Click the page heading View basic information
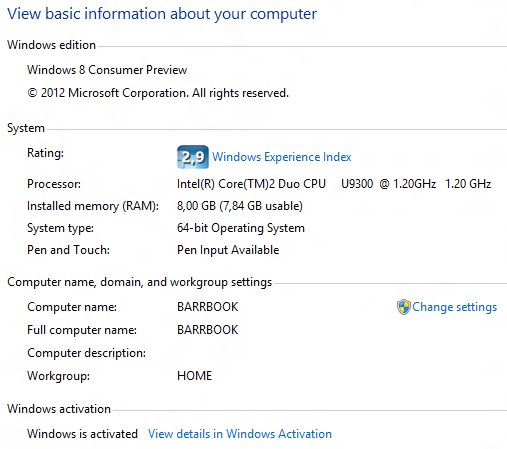This screenshot has width=507, height=449. 162,14
